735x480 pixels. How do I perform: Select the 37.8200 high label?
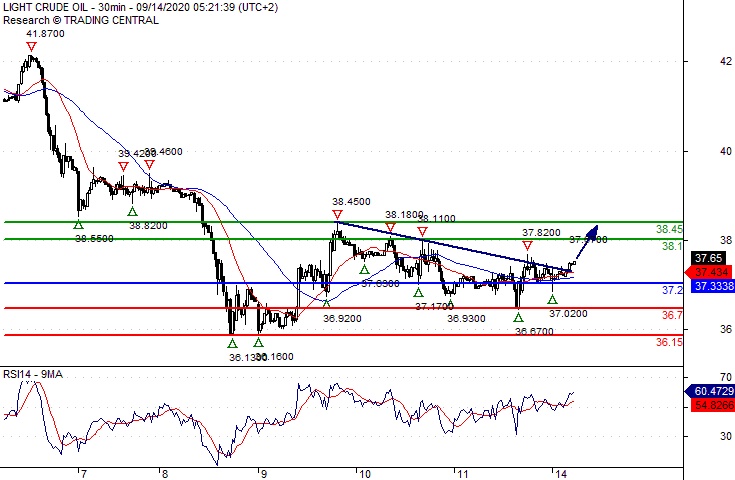click(541, 233)
